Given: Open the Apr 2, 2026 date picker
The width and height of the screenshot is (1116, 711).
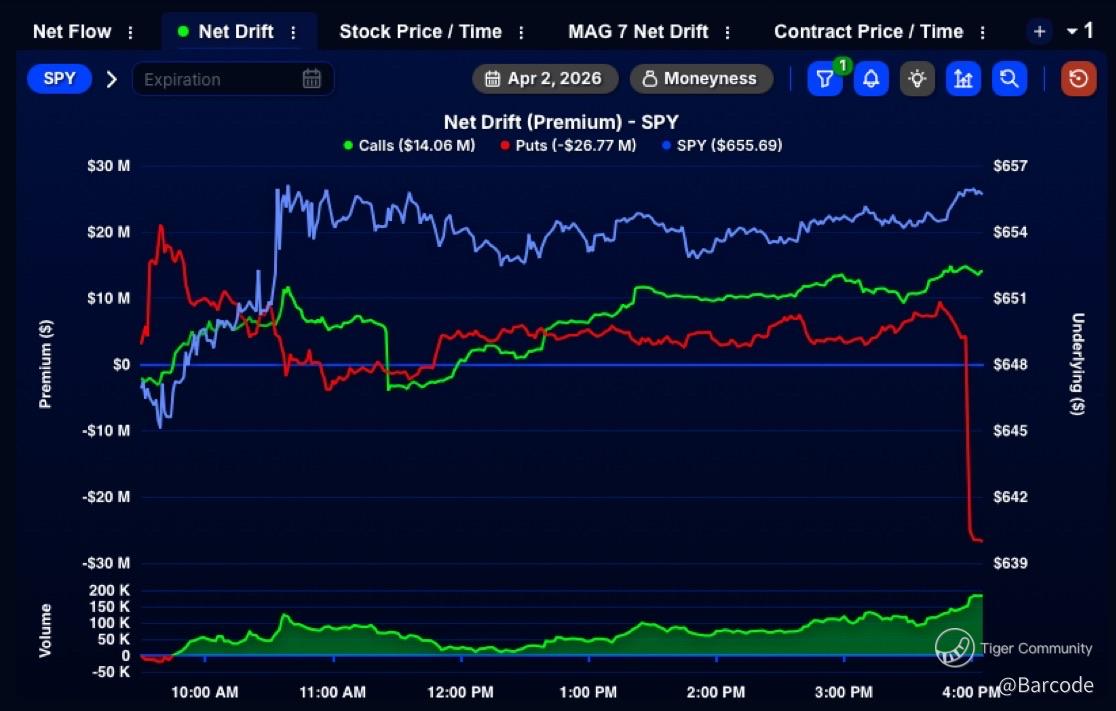Looking at the screenshot, I should [545, 78].
